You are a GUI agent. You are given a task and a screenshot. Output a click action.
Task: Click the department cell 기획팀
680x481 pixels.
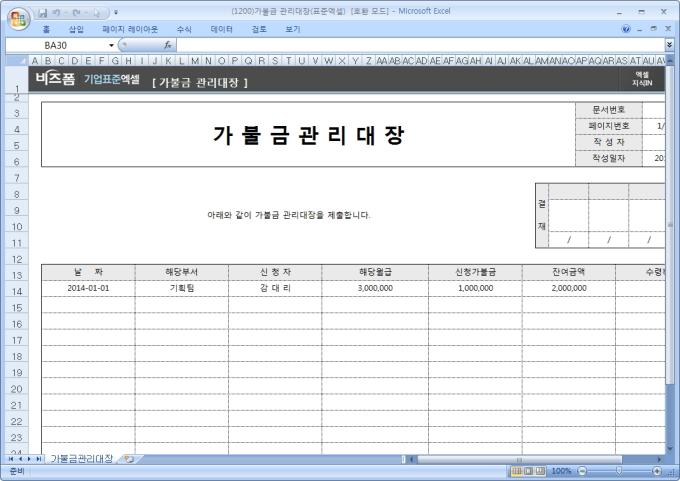[x=182, y=288]
